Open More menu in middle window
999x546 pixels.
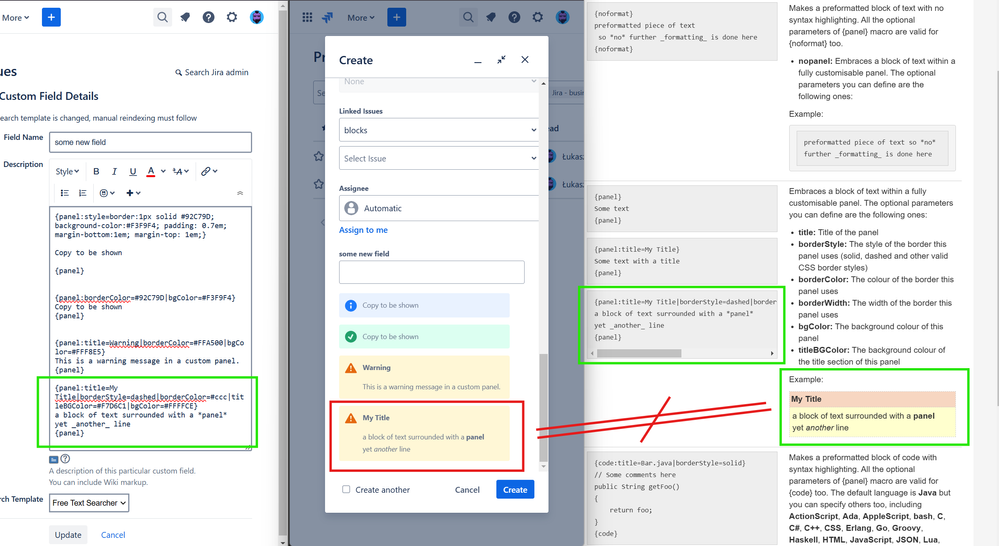(x=361, y=18)
